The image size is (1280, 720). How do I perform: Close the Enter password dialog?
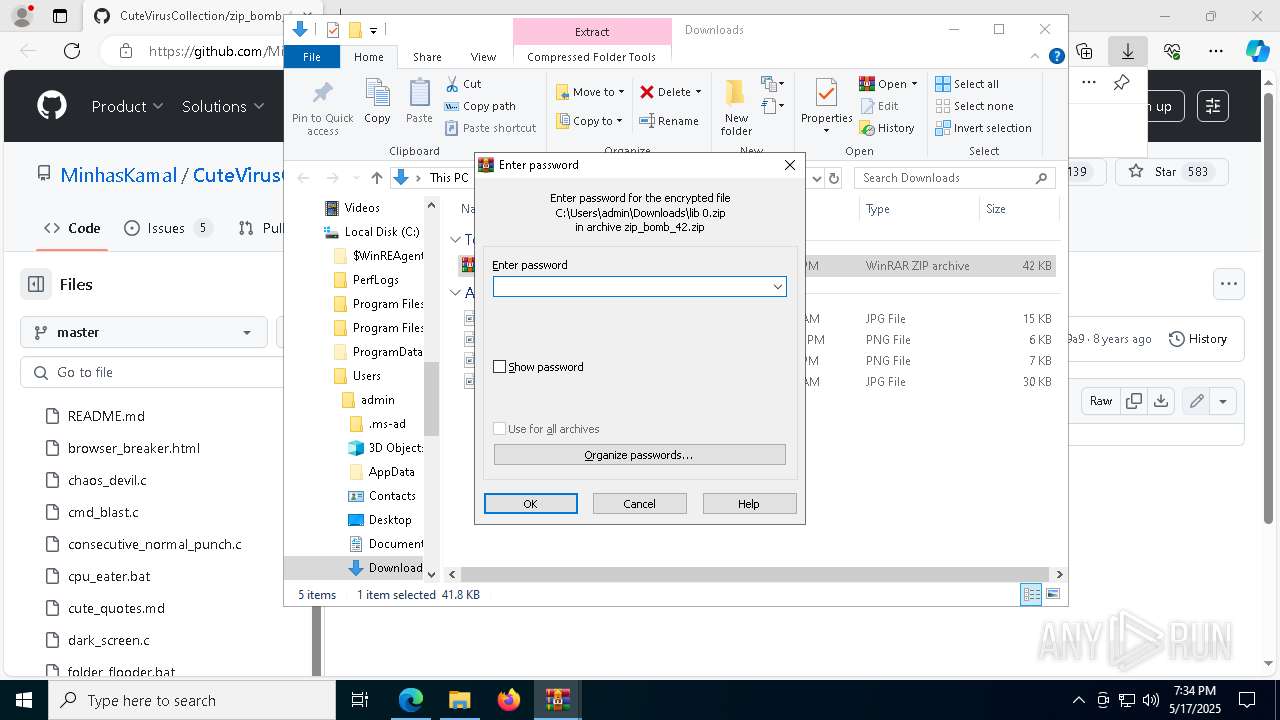789,165
